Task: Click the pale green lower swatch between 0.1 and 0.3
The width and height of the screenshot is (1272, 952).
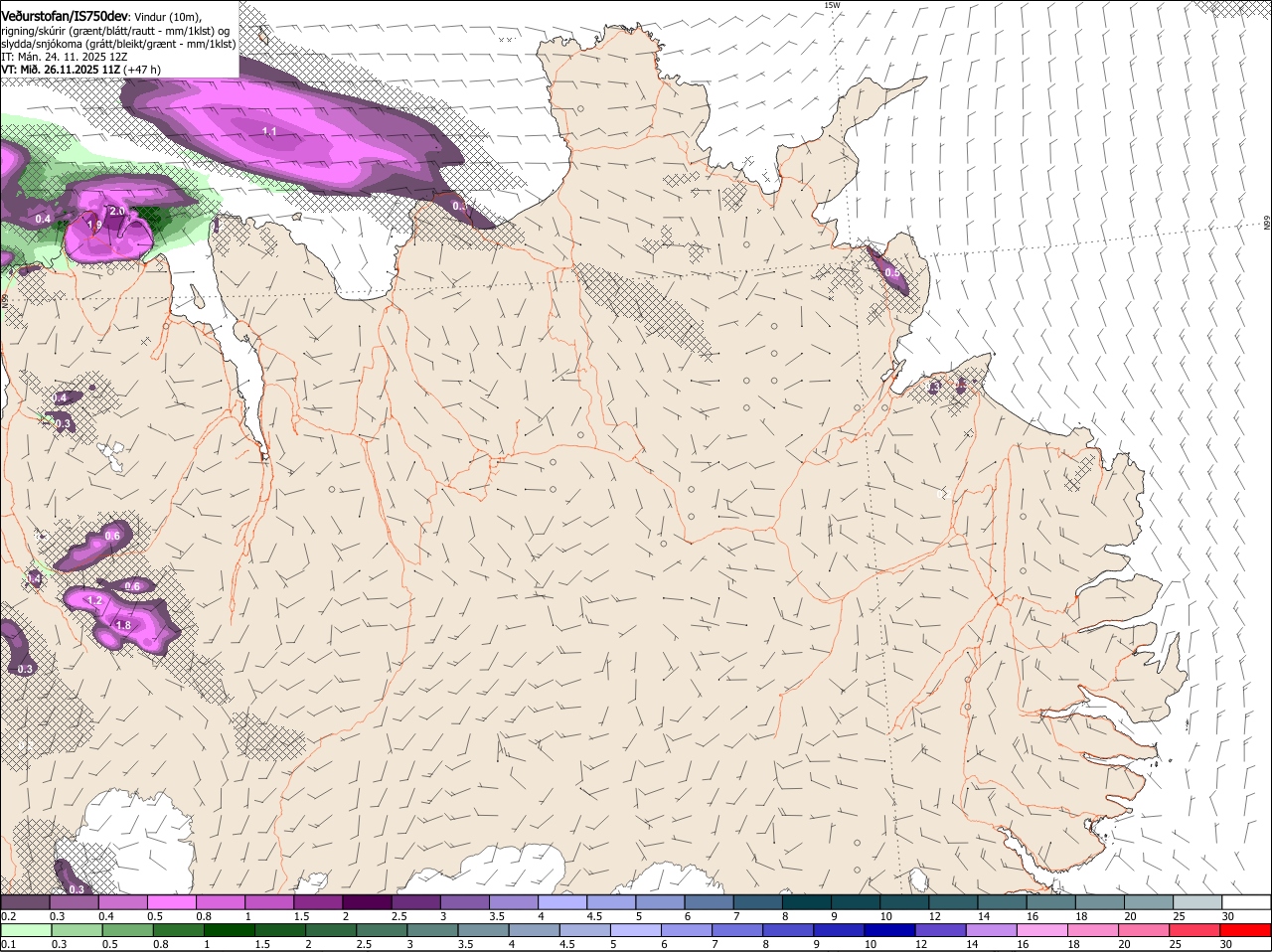Action: (25, 931)
